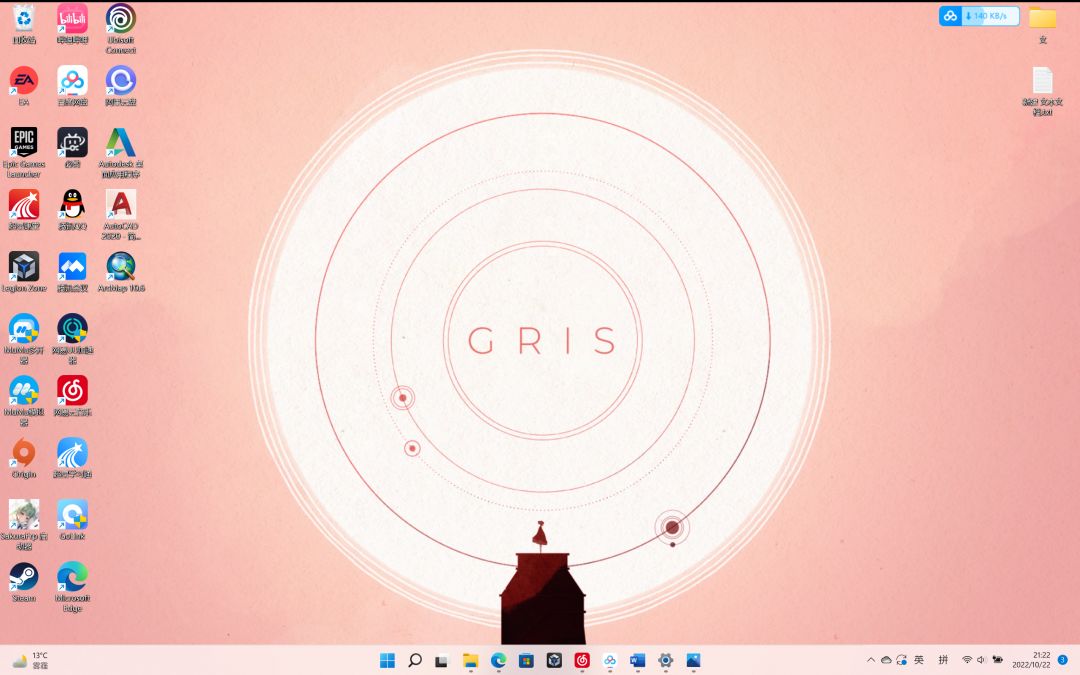Open File Explorer from the taskbar

470,661
